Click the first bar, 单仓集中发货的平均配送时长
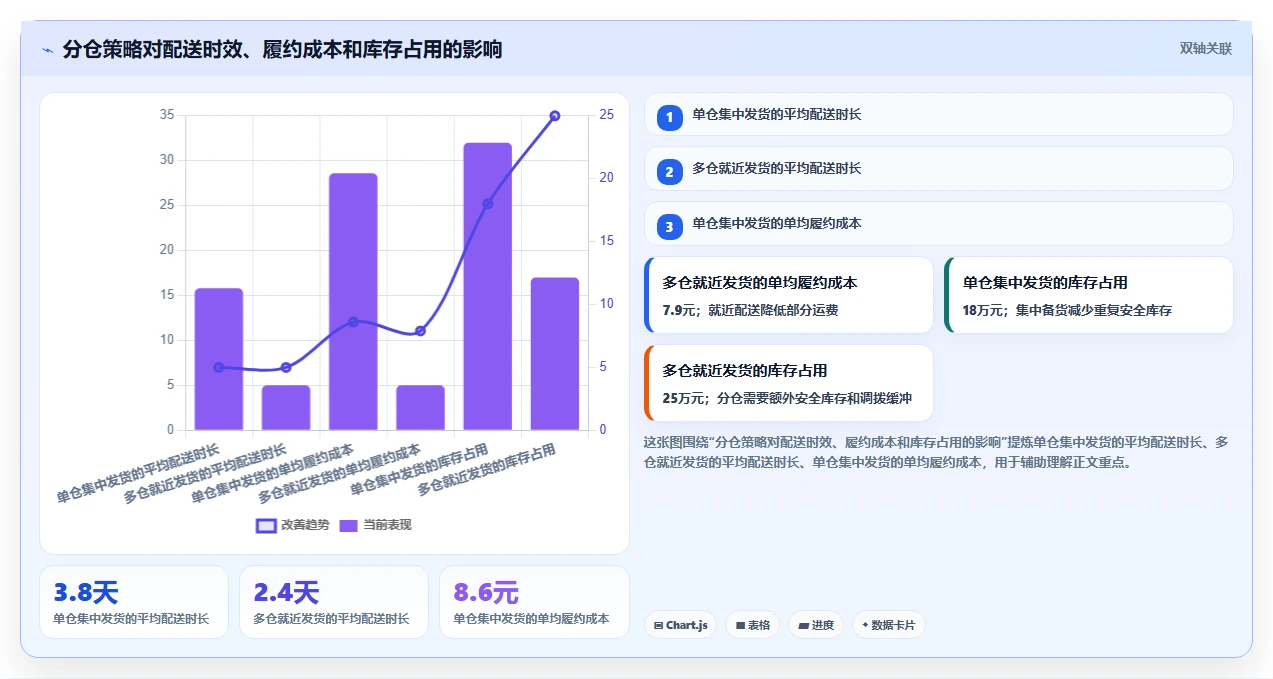 tap(219, 359)
